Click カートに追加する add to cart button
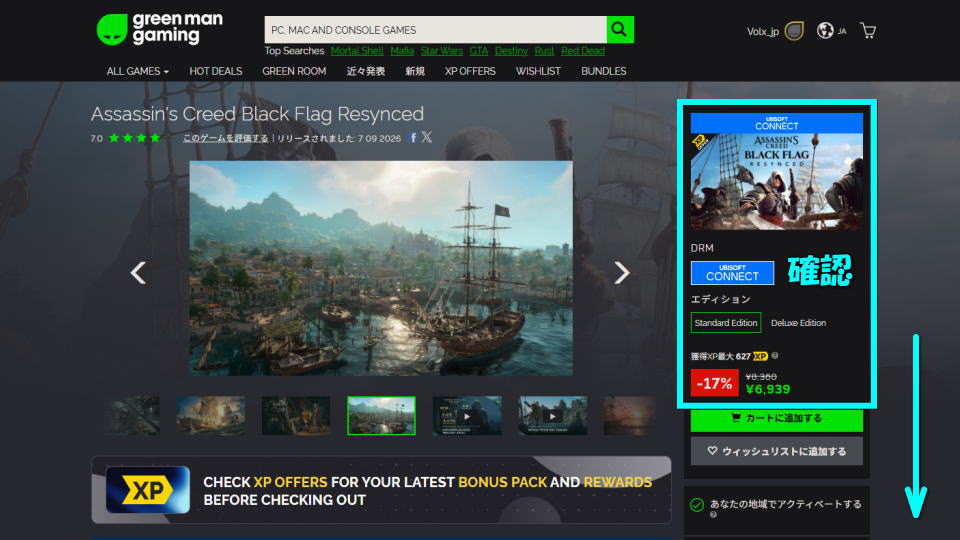The width and height of the screenshot is (960, 540). (777, 419)
